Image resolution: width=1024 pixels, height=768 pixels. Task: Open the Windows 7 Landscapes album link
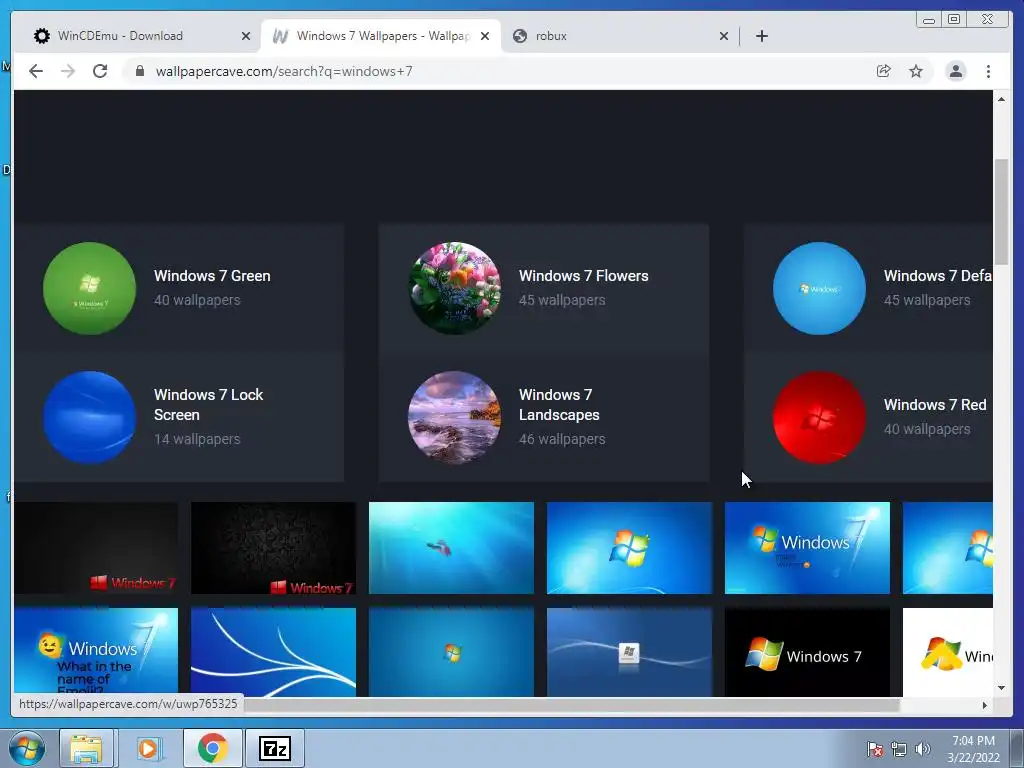(559, 404)
